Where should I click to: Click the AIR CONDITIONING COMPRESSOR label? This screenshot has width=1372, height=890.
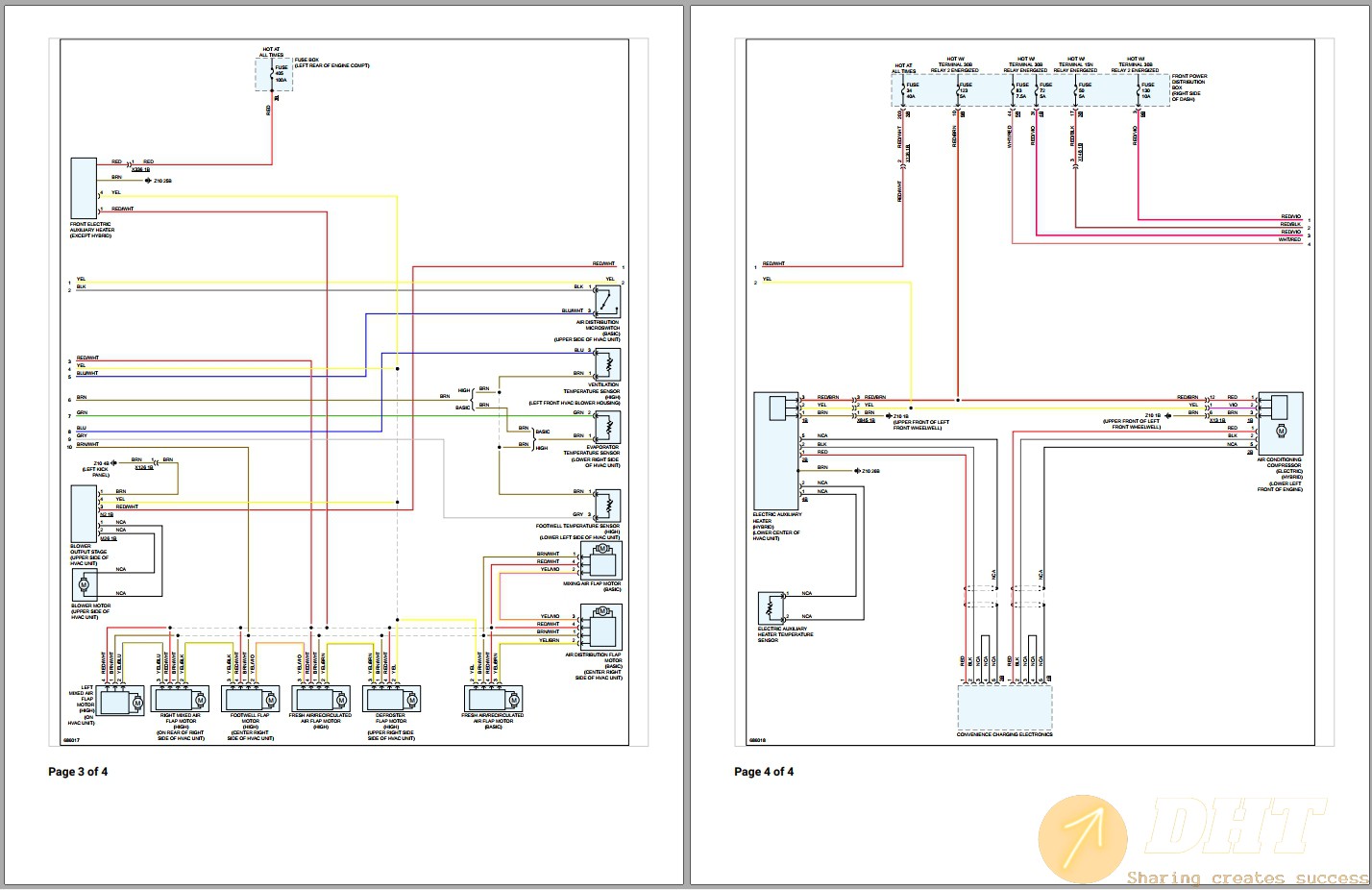point(1280,475)
